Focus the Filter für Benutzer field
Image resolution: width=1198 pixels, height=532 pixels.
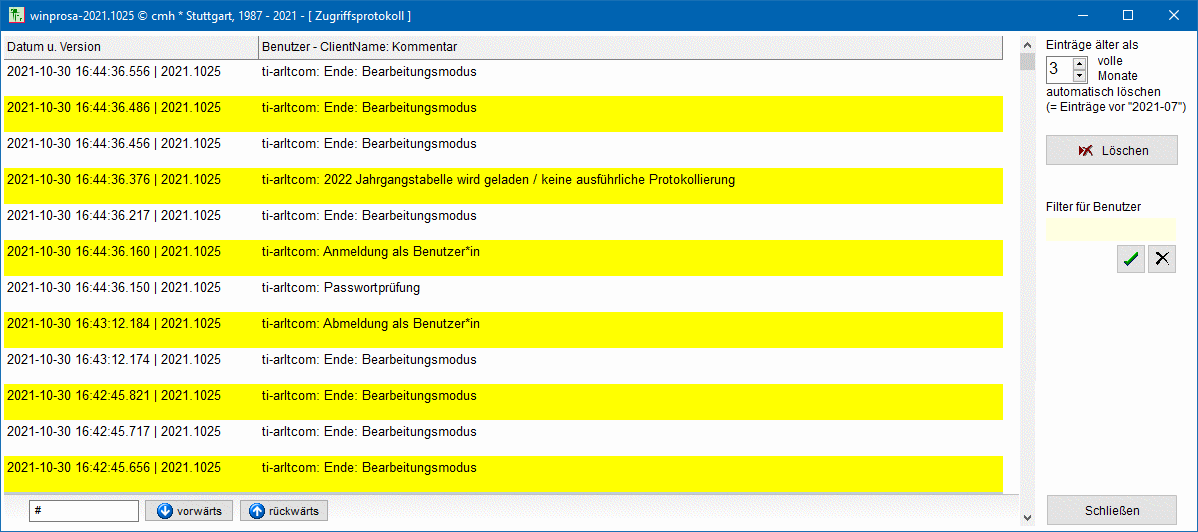pyautogui.click(x=1110, y=230)
